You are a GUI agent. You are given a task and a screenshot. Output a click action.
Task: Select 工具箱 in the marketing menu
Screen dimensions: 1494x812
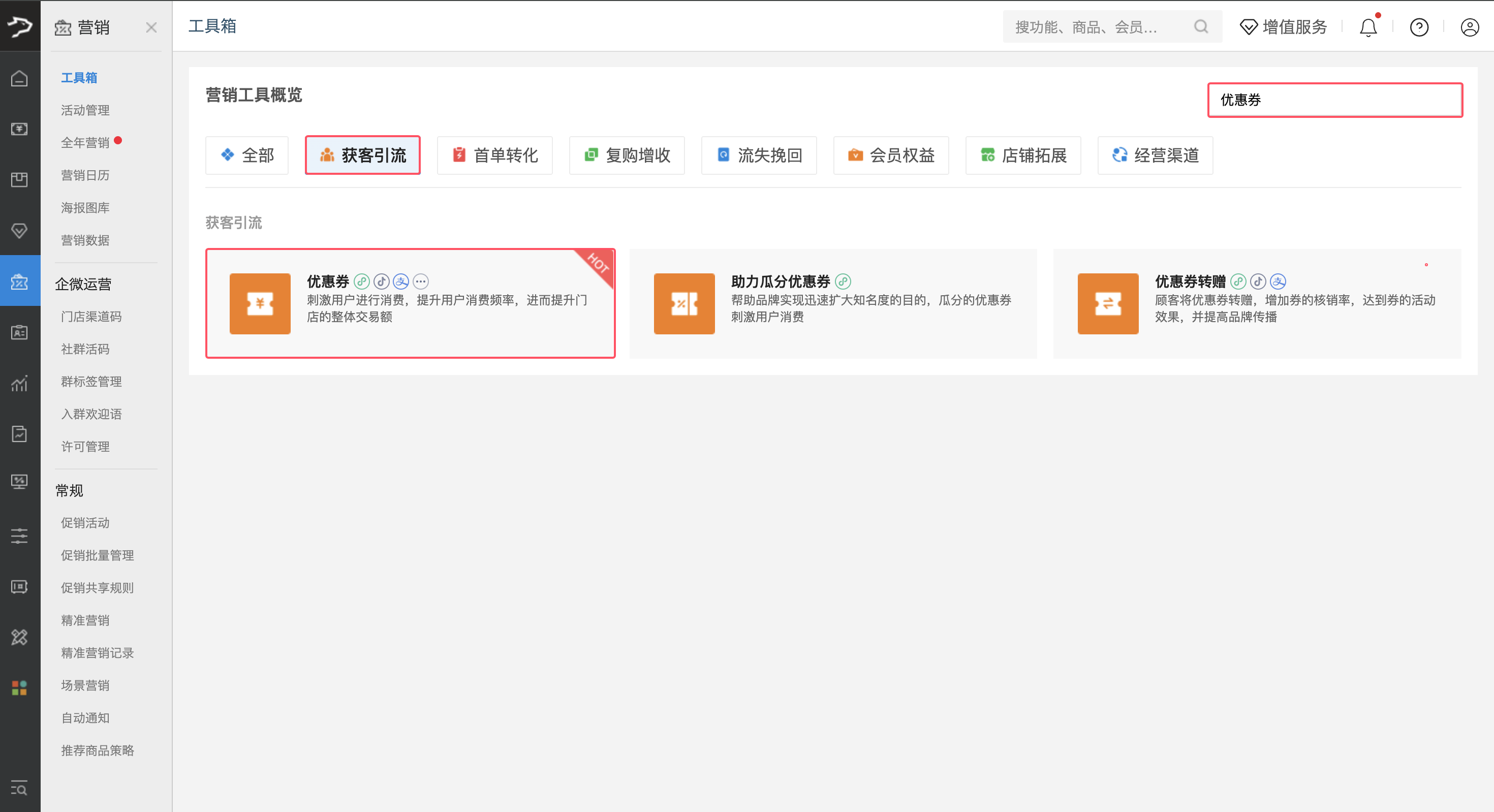pyautogui.click(x=79, y=78)
